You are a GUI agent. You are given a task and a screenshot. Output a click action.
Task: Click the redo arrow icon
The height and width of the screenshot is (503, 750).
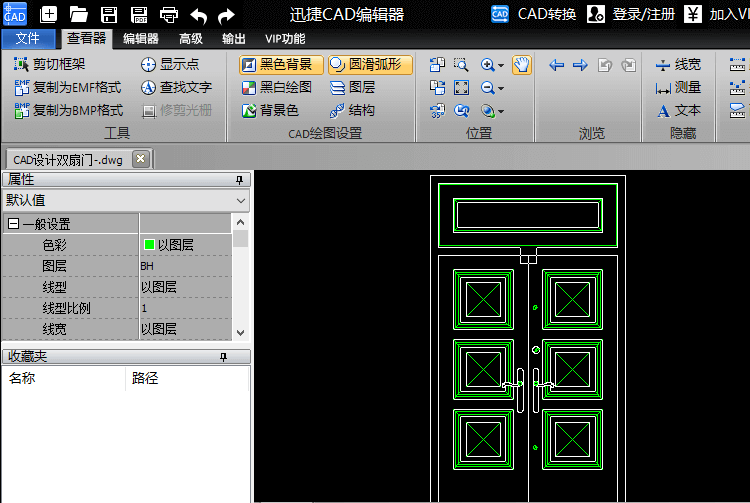click(226, 15)
